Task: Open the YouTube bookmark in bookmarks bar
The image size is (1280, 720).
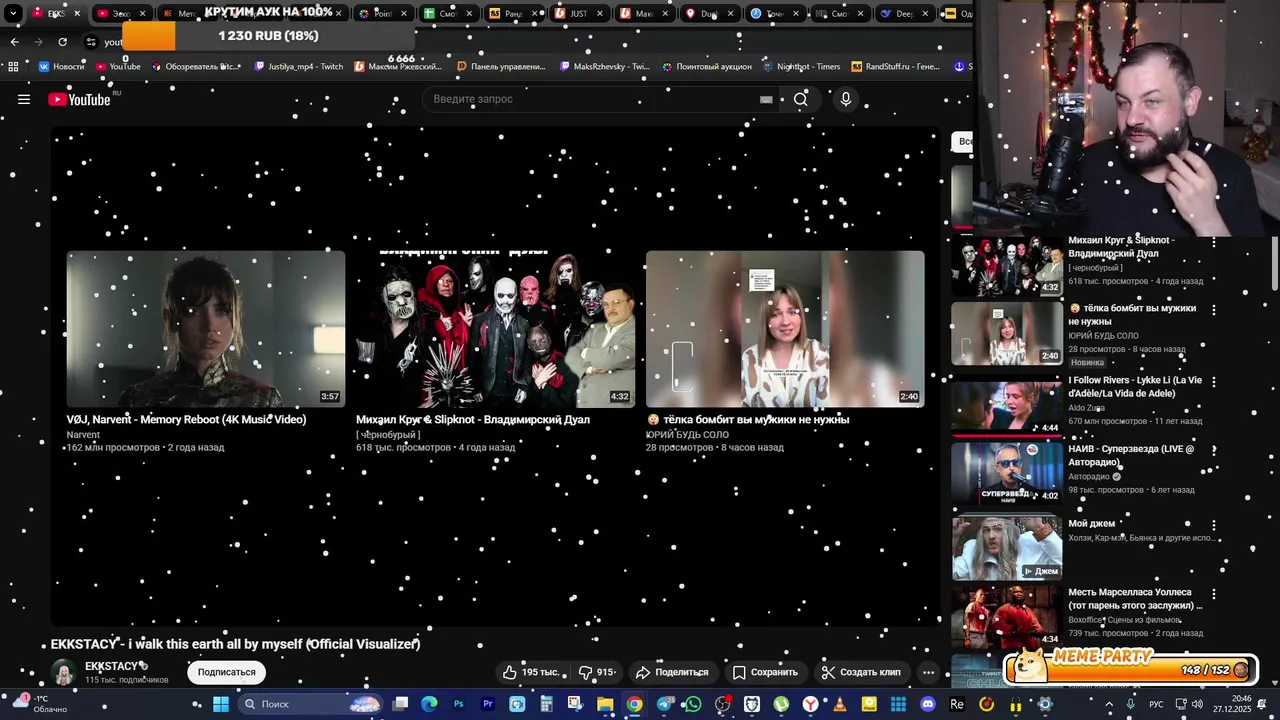Action: point(118,66)
